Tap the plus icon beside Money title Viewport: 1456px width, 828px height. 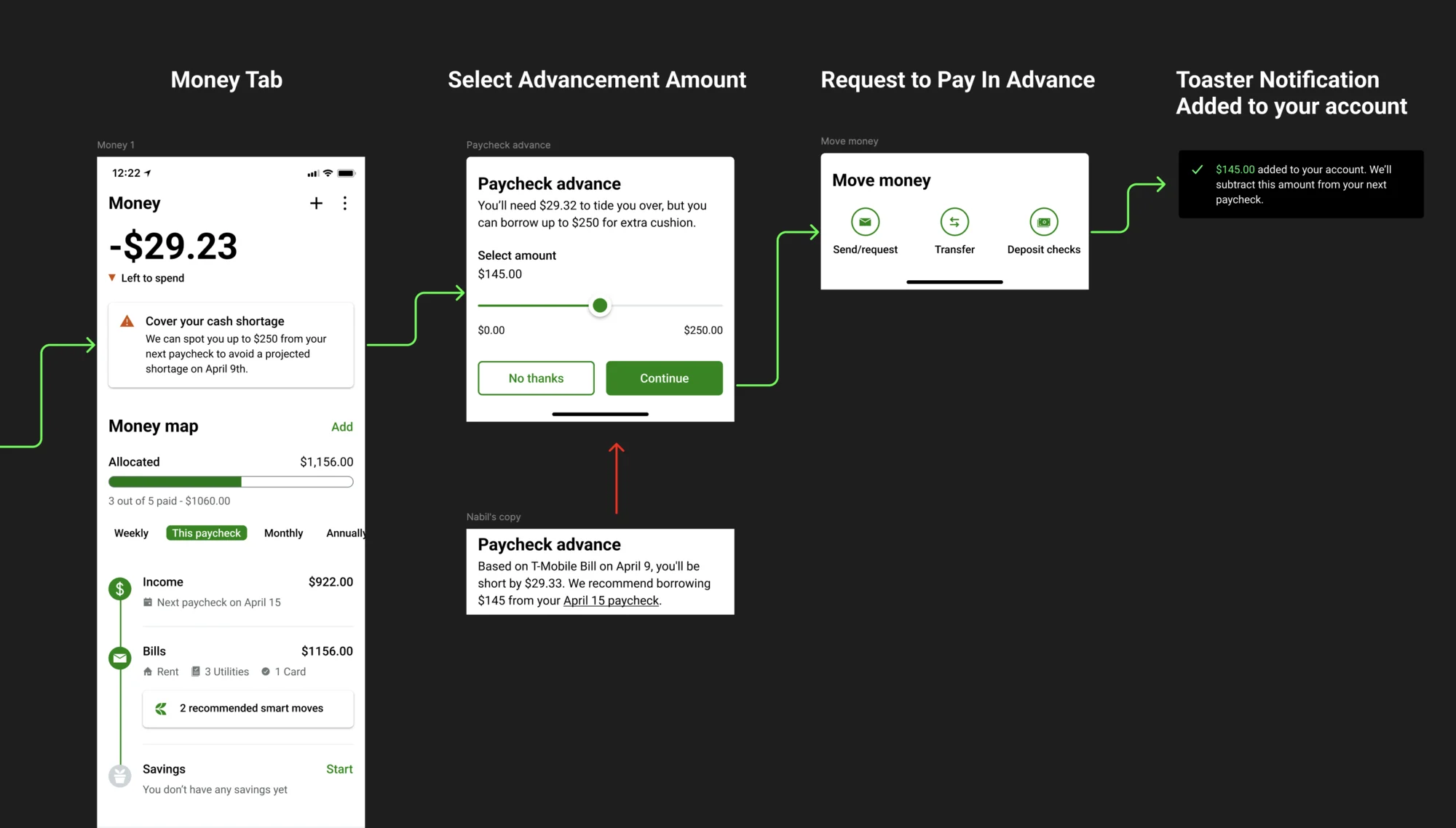[316, 204]
